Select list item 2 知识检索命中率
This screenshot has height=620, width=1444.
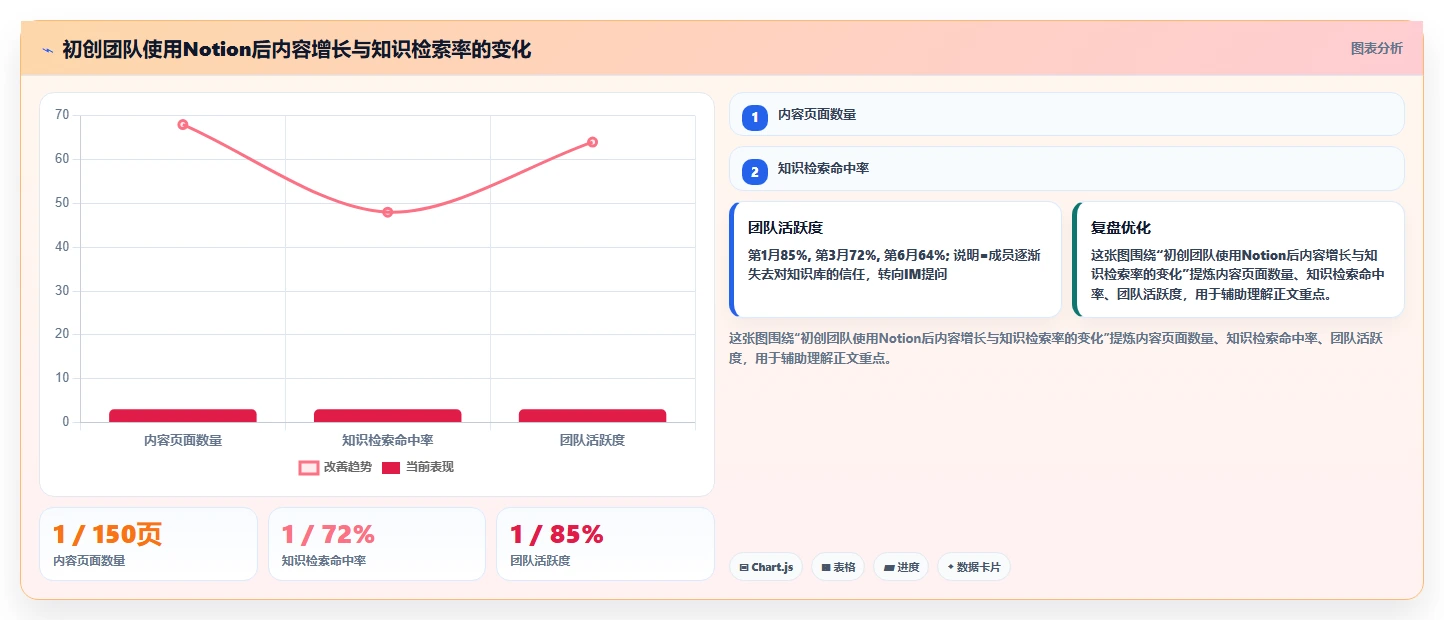click(1066, 168)
